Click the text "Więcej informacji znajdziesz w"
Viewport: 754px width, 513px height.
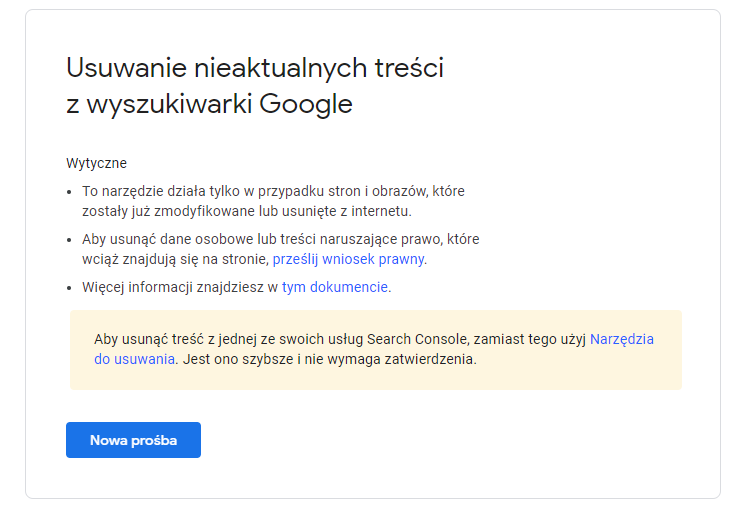click(x=180, y=287)
